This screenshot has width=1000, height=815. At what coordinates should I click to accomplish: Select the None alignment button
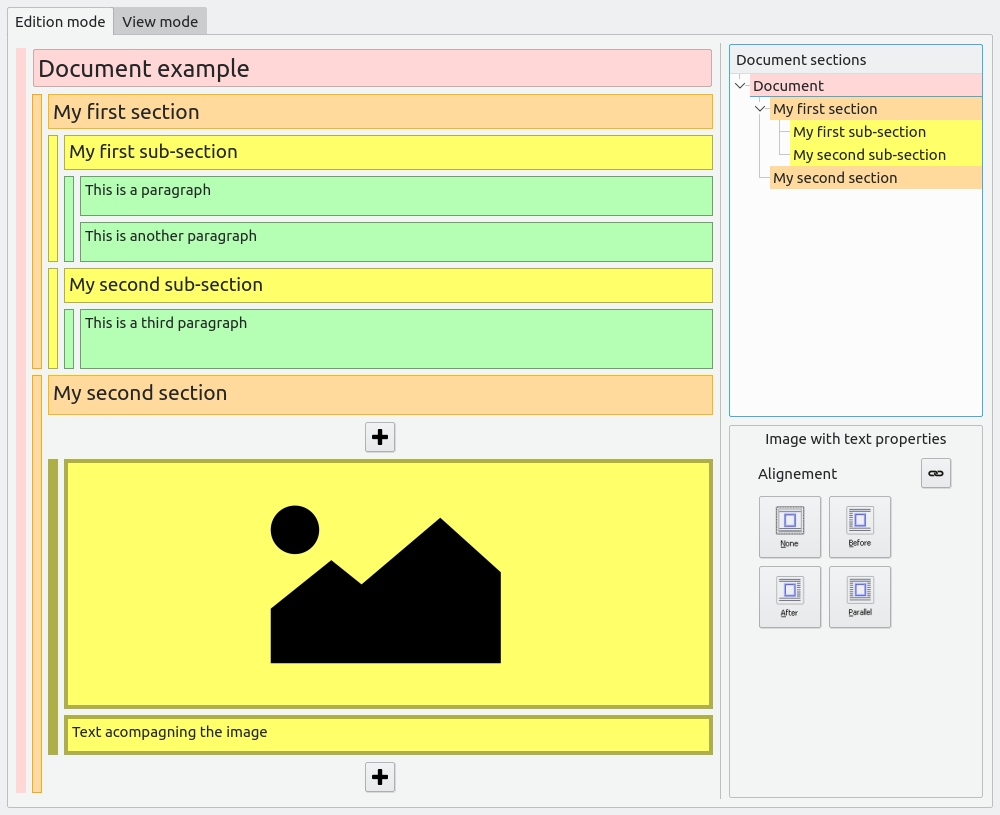(x=790, y=527)
